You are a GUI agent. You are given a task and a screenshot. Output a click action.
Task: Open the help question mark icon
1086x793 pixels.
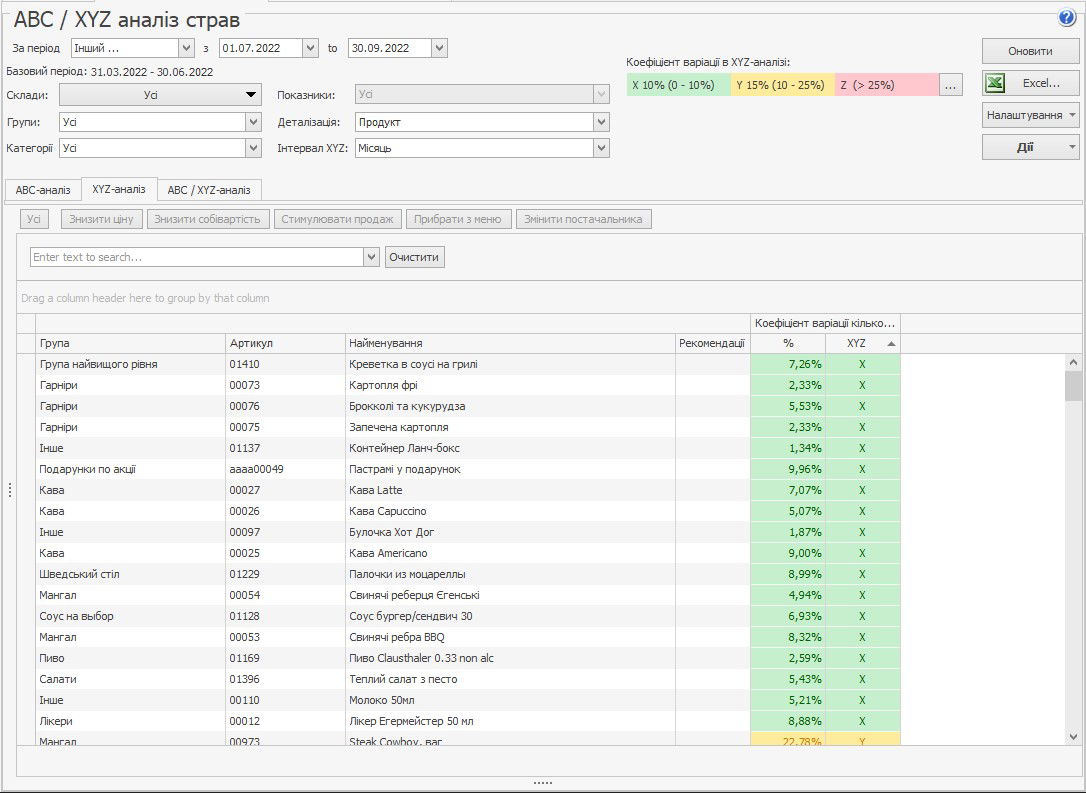(x=1066, y=18)
